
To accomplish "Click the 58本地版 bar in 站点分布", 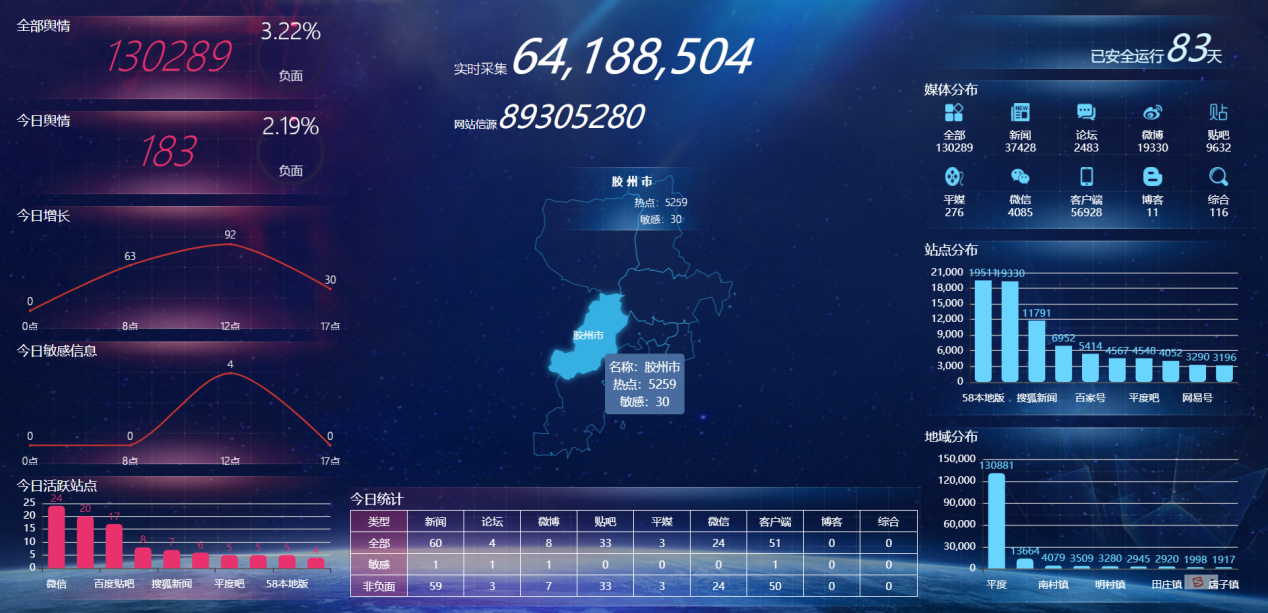I will tap(983, 330).
